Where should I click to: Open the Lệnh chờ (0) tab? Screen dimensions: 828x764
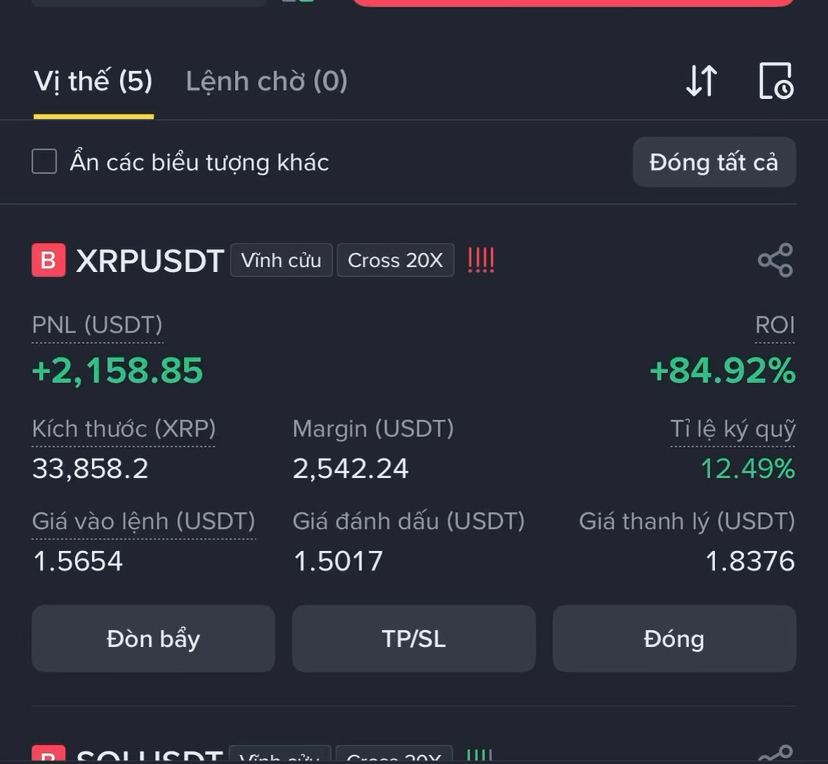click(266, 81)
